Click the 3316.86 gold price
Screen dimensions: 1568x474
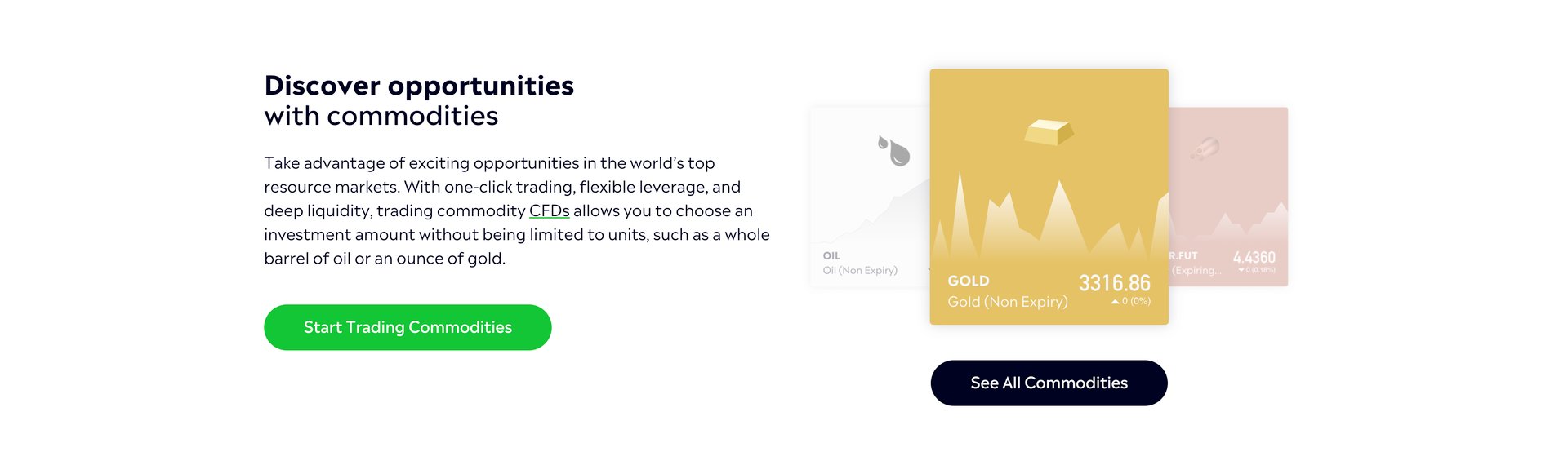coord(1115,283)
